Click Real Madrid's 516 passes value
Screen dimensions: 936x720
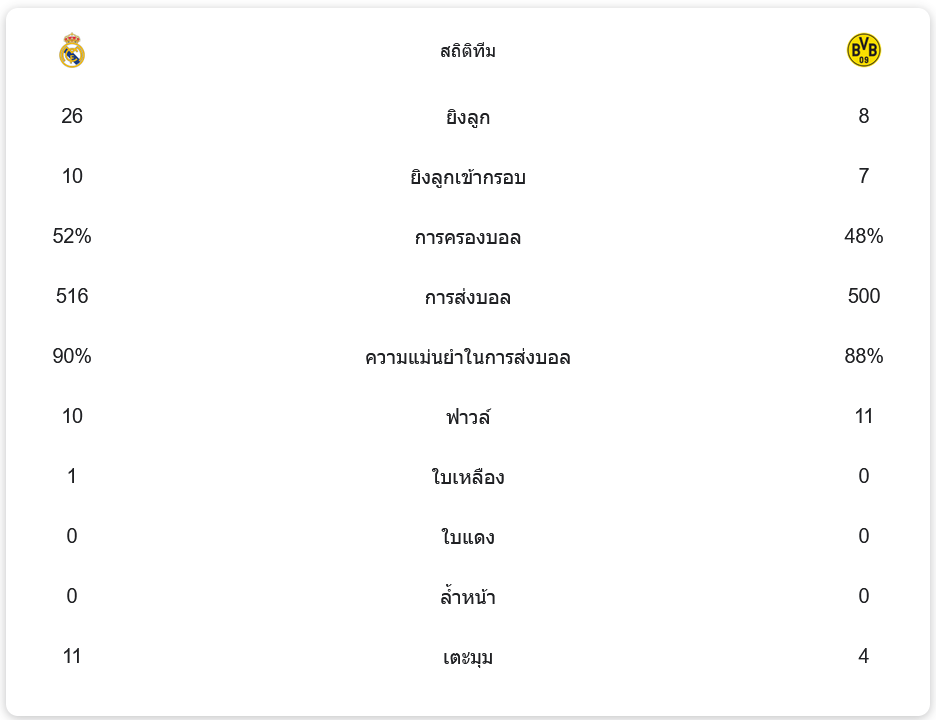72,296
